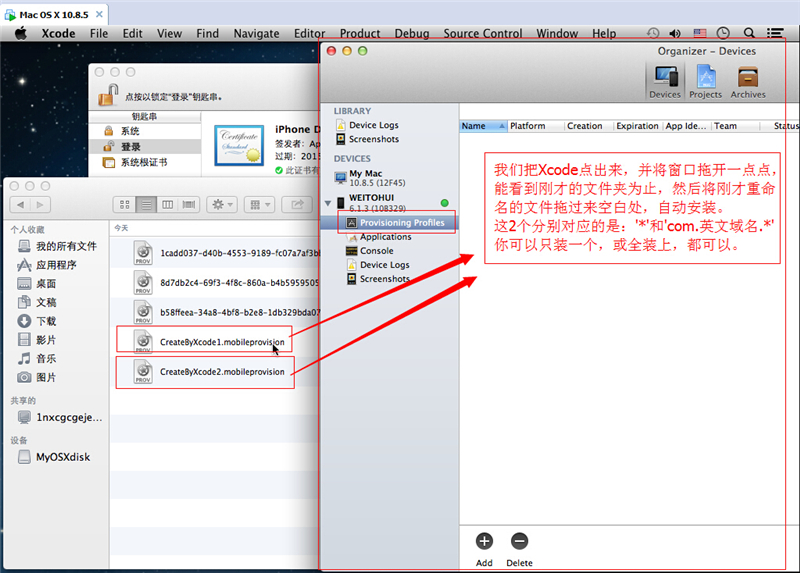Sort profiles by App Identifier column

[x=686, y=126]
